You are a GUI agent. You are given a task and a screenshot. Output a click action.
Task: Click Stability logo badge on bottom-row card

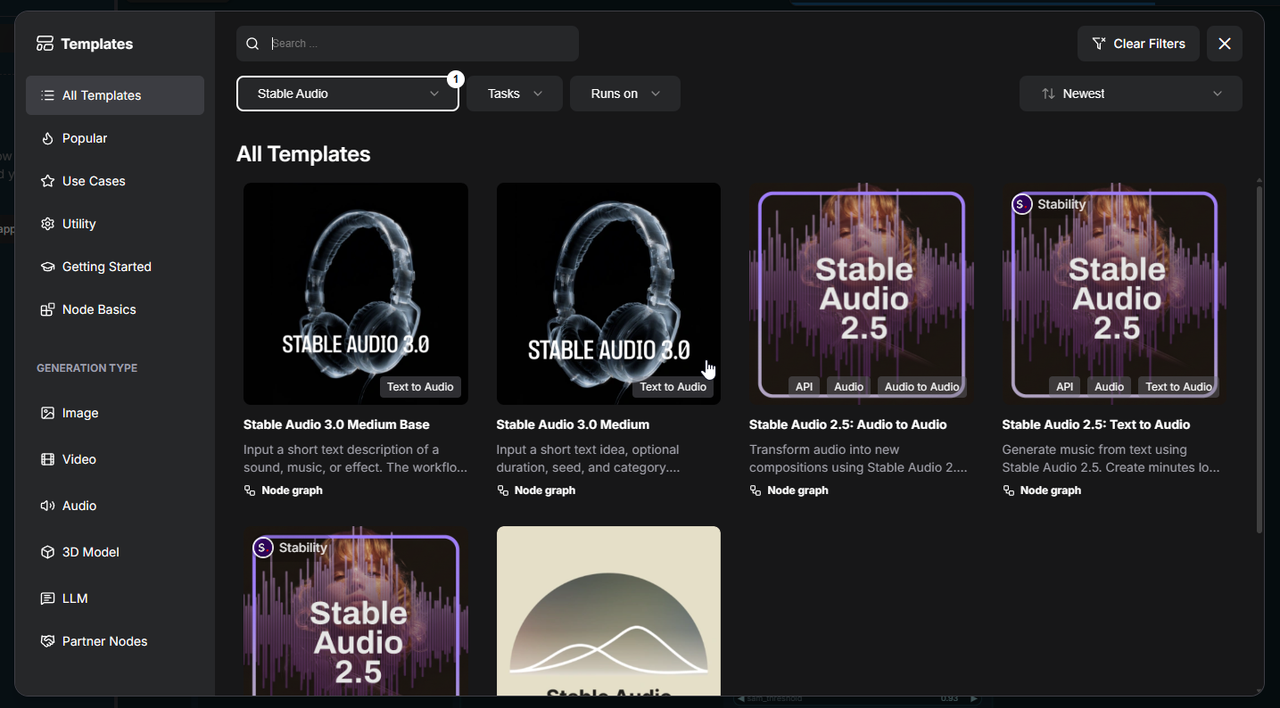click(x=263, y=548)
